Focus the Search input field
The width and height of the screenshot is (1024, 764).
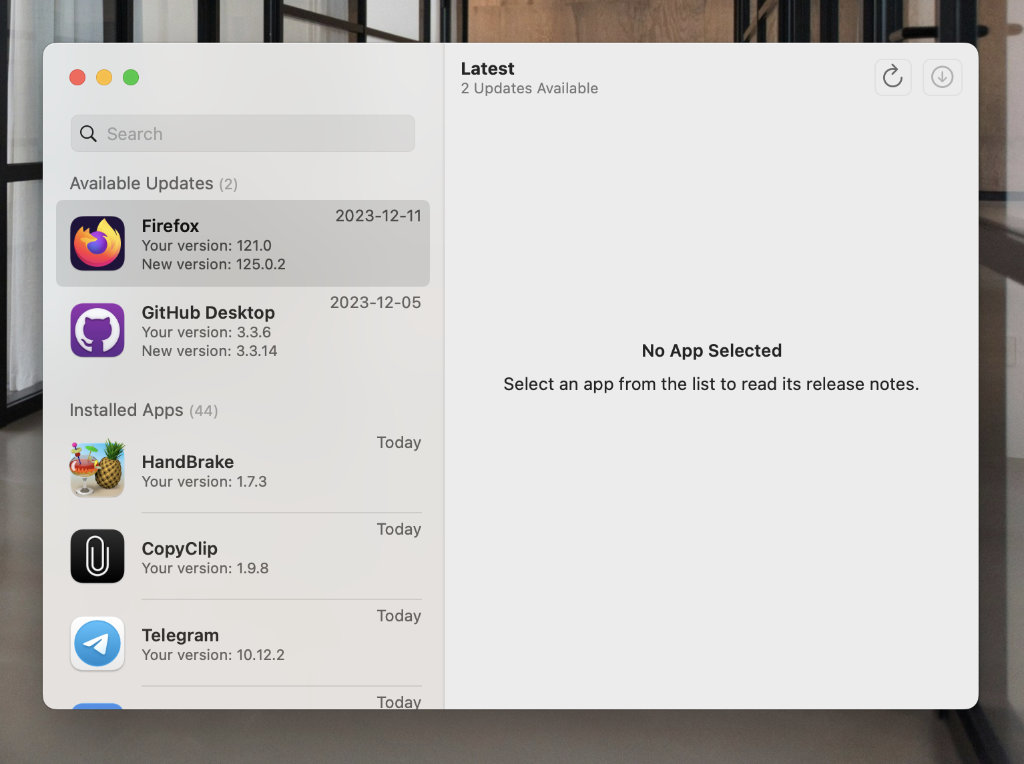click(243, 134)
